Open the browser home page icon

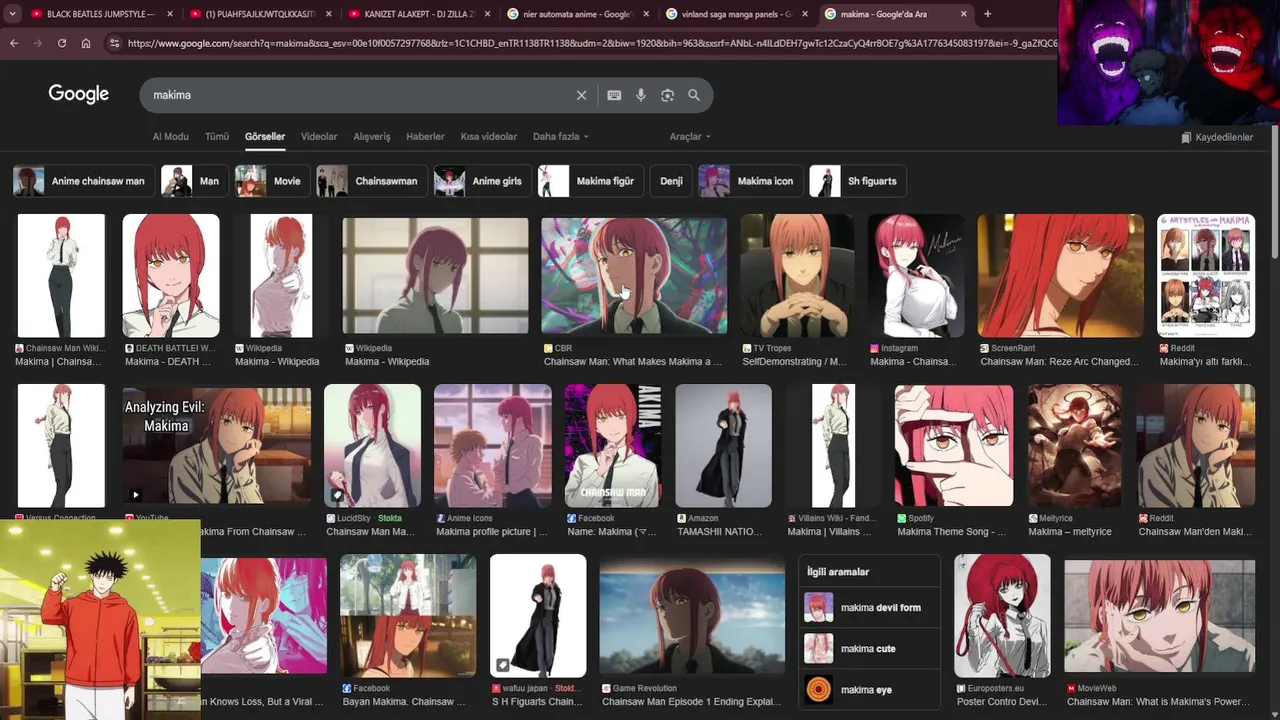click(x=86, y=43)
